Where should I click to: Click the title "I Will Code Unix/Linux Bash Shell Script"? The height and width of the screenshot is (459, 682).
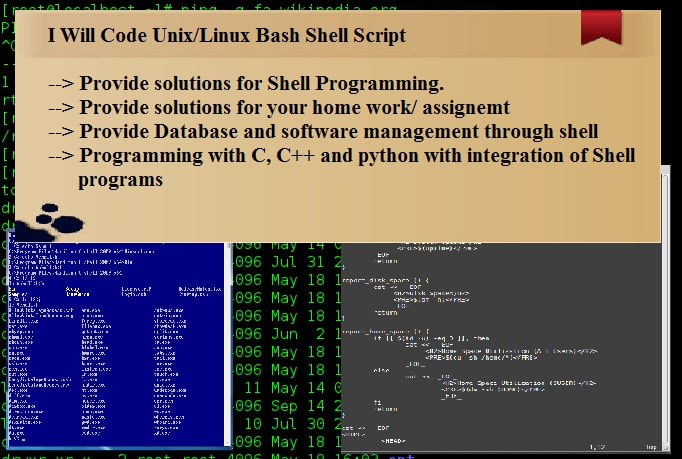tap(227, 35)
